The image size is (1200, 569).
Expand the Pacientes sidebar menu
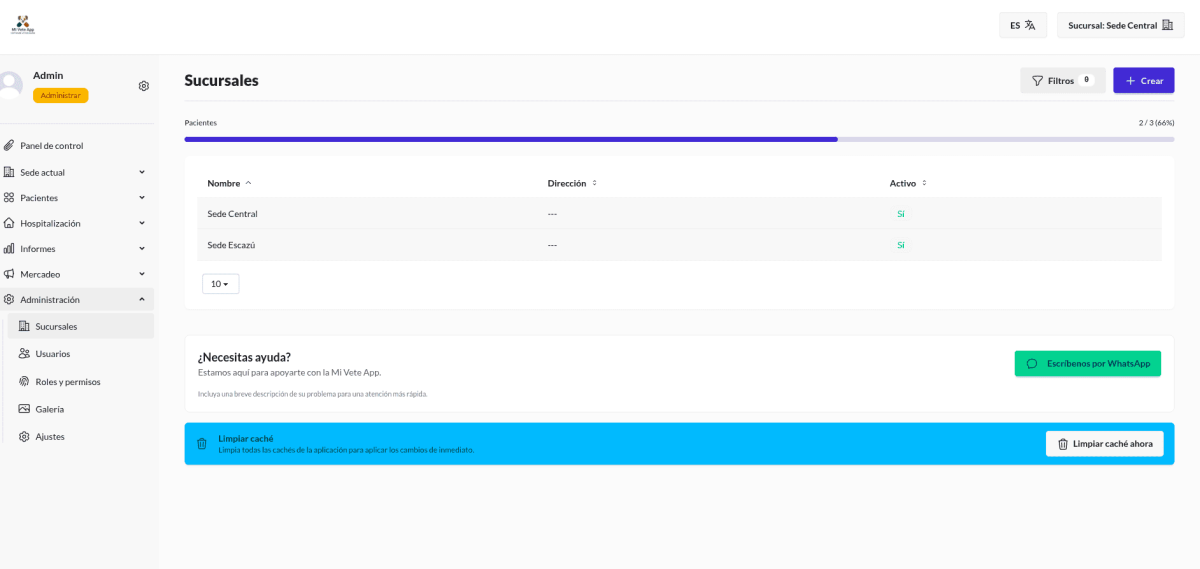(x=75, y=198)
